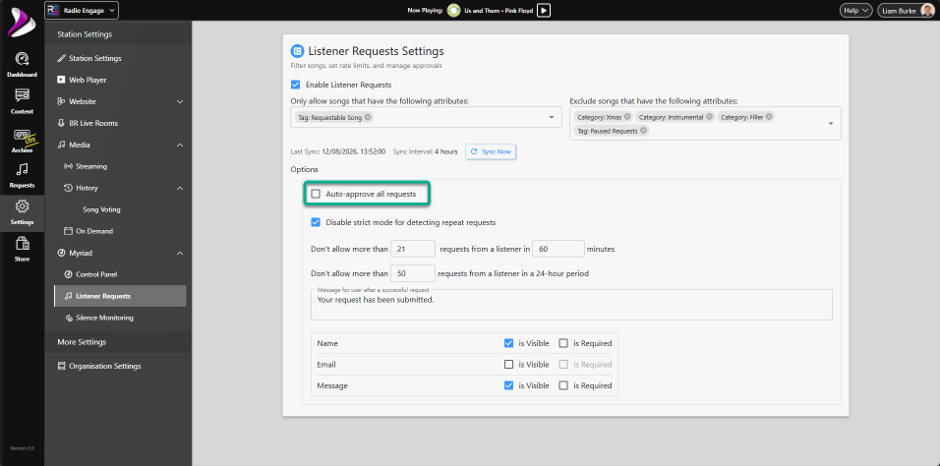This screenshot has height=466, width=940.
Task: Click the 24-hour limit field showing 50
Action: point(412,273)
